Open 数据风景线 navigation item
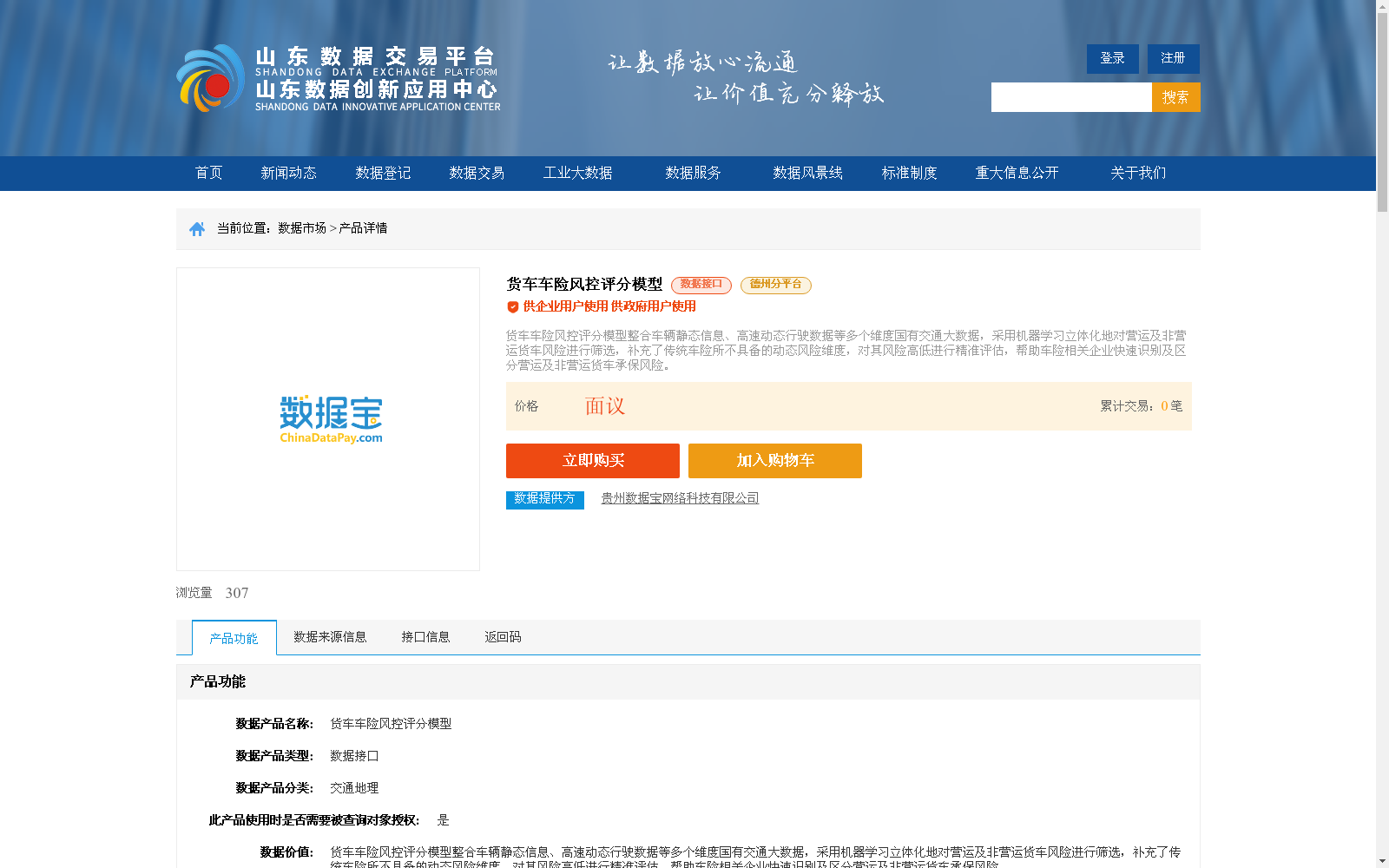Screen dimensions: 1389x868 [x=808, y=173]
